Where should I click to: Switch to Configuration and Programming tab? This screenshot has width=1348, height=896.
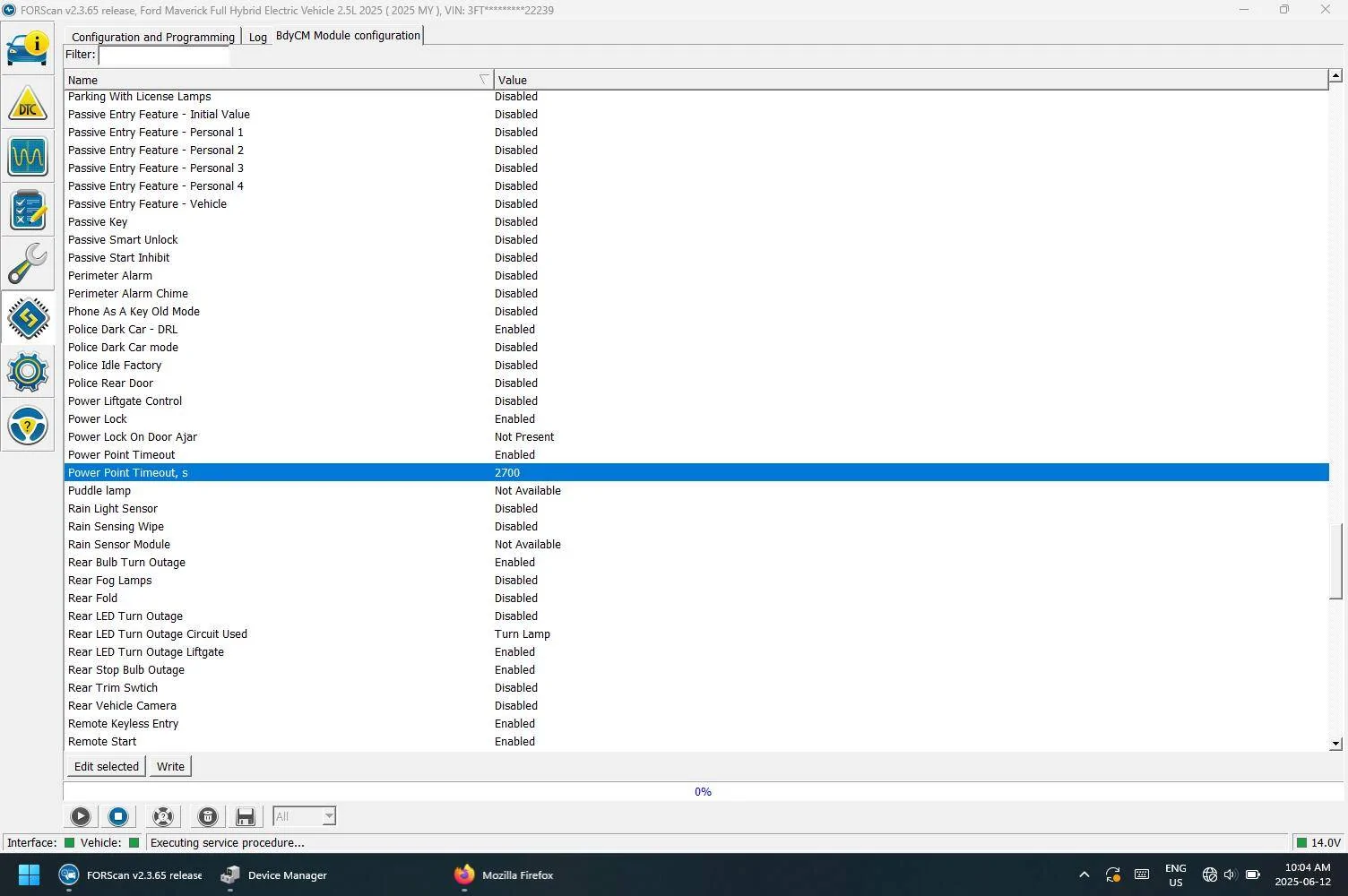click(x=153, y=37)
